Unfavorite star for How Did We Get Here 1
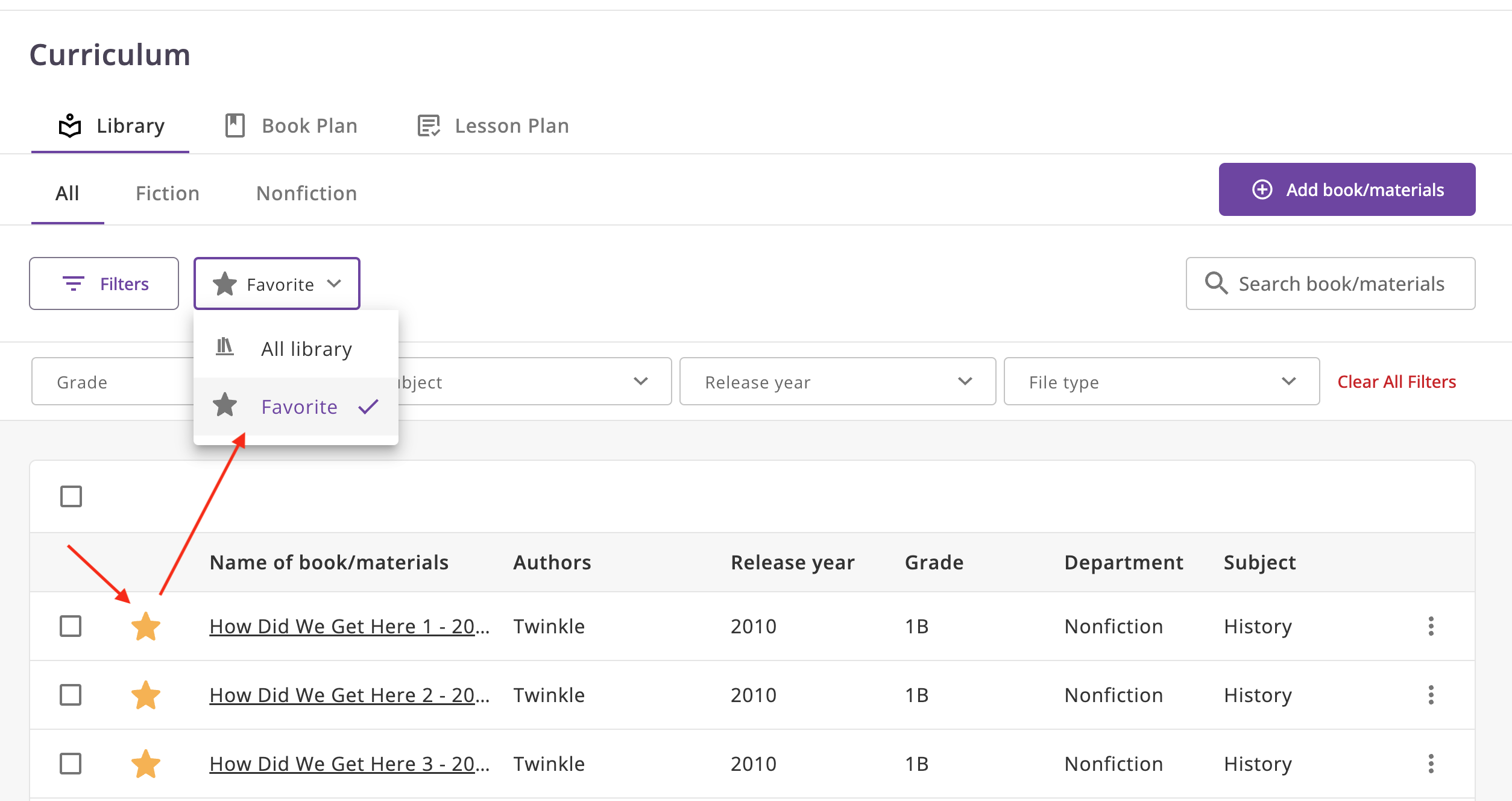Image resolution: width=1512 pixels, height=801 pixels. click(x=146, y=626)
